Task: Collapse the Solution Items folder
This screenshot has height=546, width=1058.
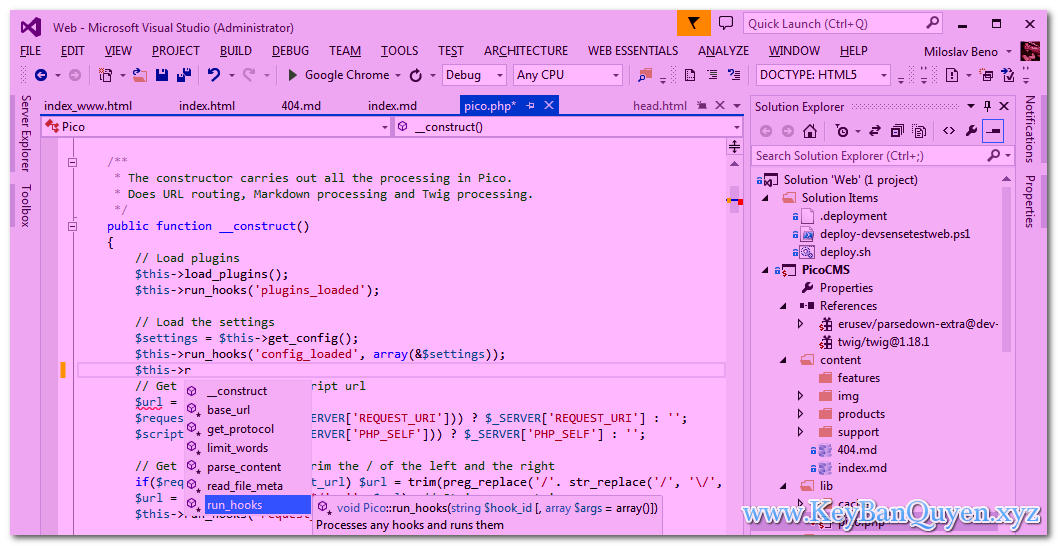Action: pos(765,198)
